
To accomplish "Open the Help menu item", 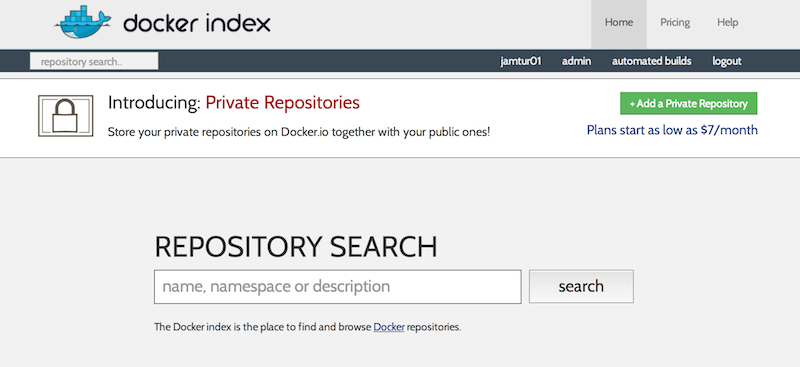I will point(728,22).
